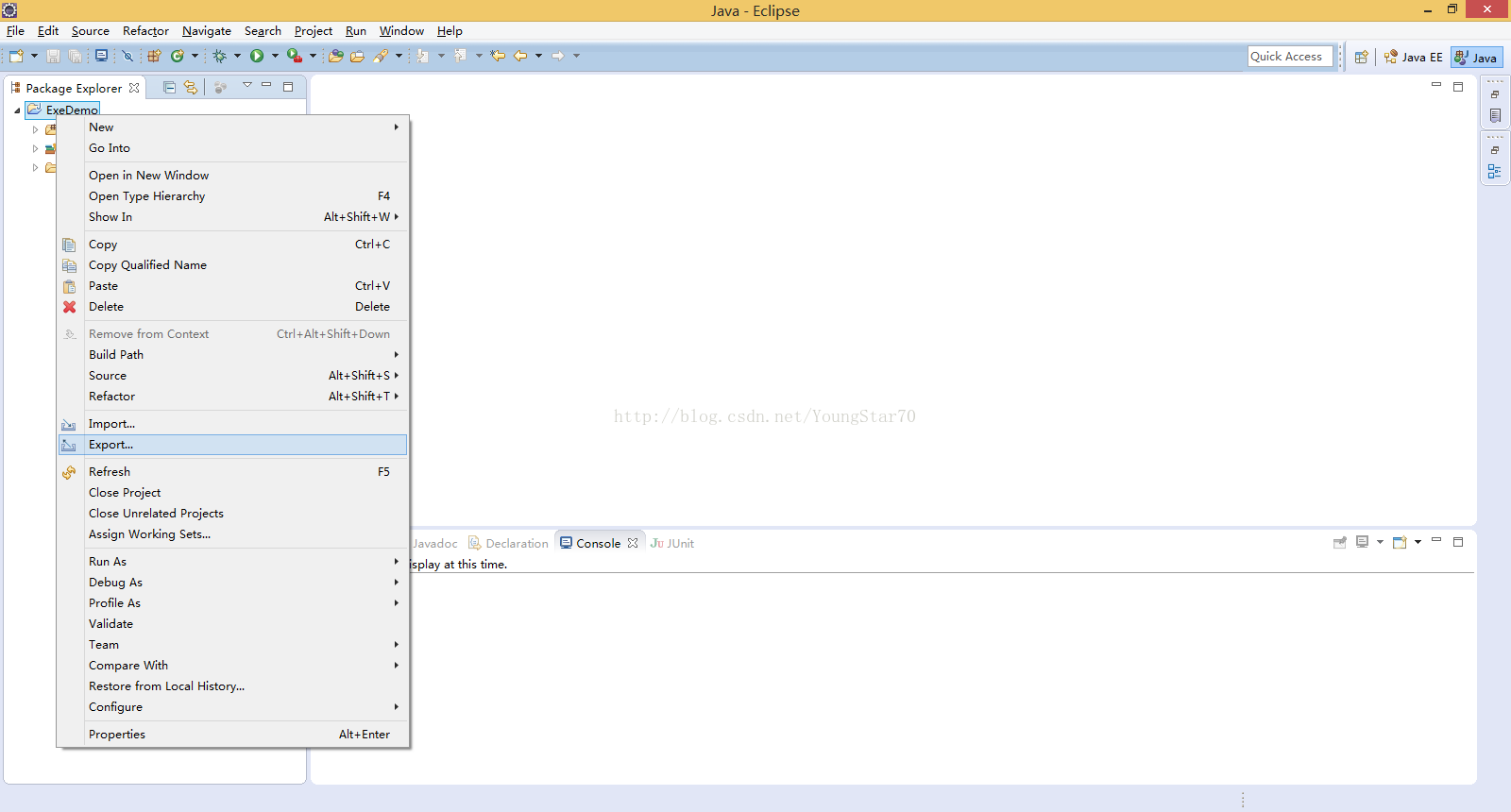Click the Outline icon in right trim
Image resolution: width=1511 pixels, height=812 pixels.
1495,171
